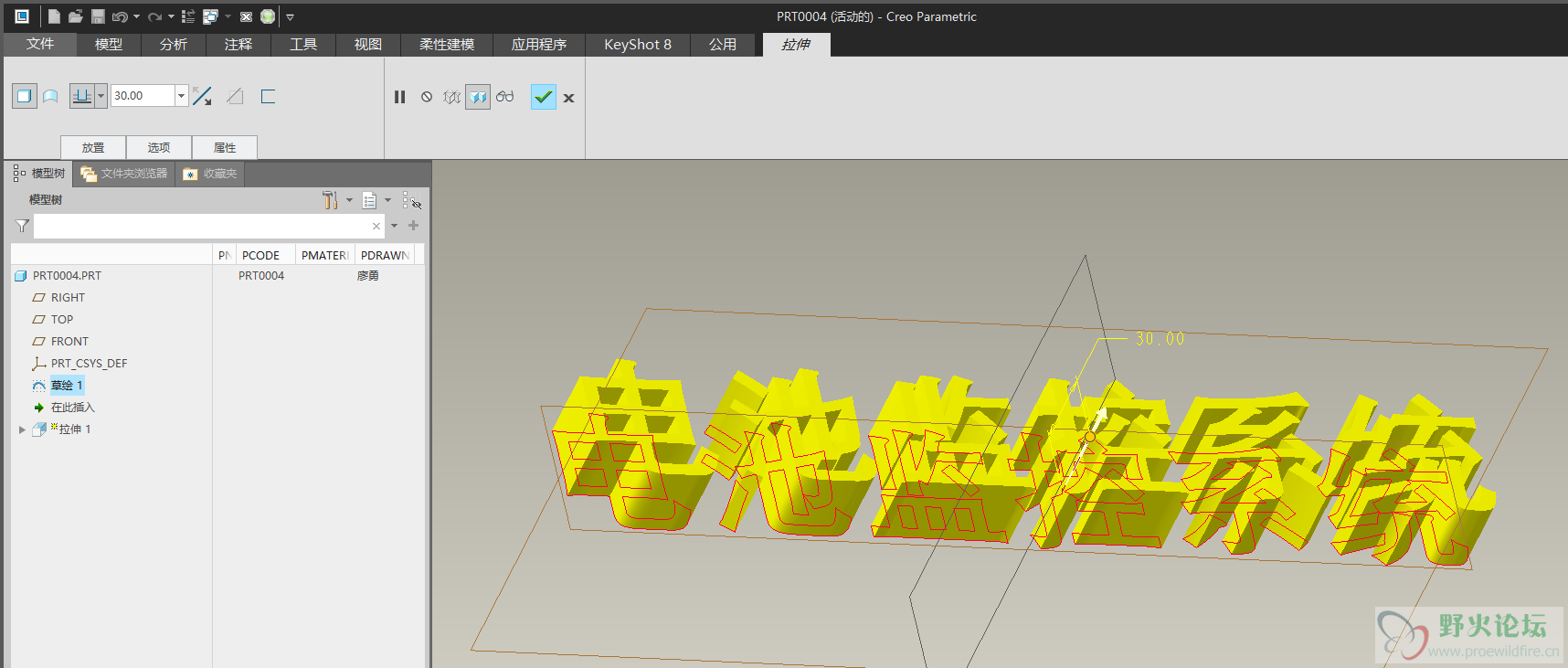
Task: Click the model tree filter search field
Action: [x=201, y=226]
